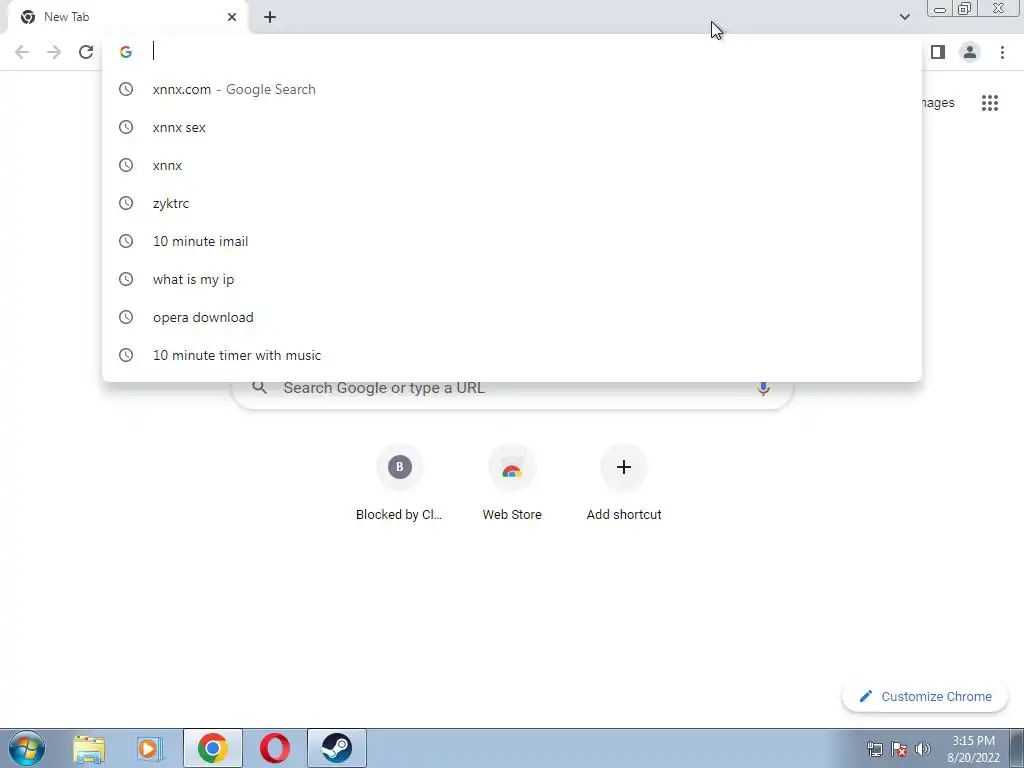Switch to Chrome on the taskbar
Image resolution: width=1024 pixels, height=768 pixels.
[x=213, y=748]
